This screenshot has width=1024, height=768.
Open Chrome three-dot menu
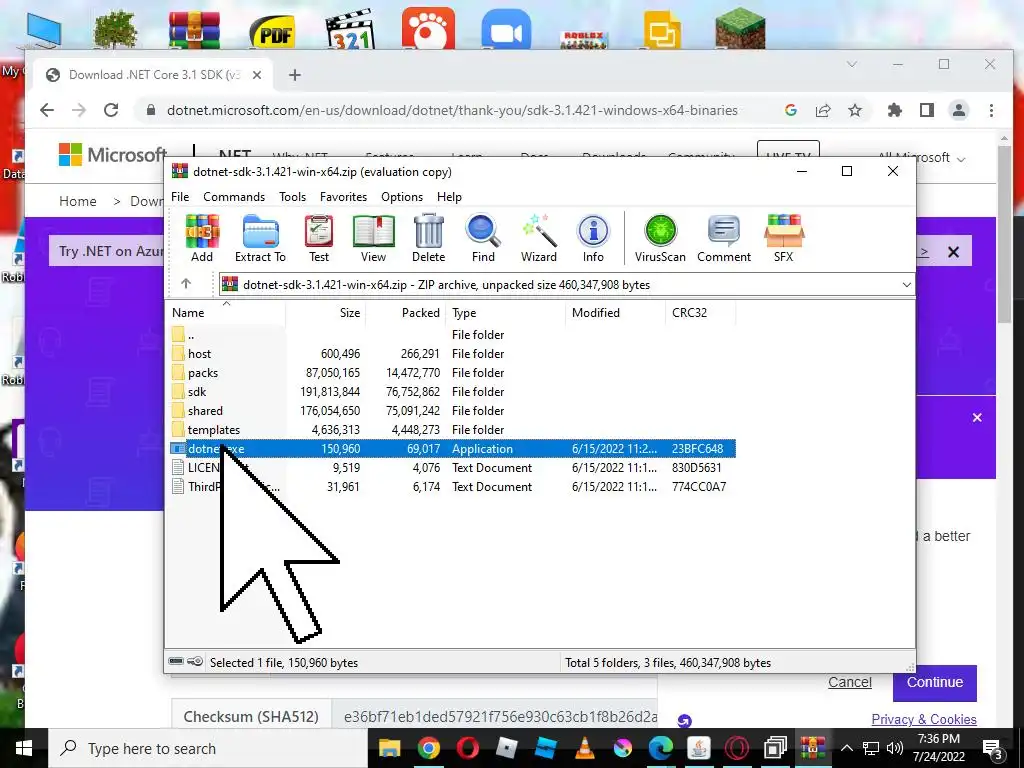(991, 110)
